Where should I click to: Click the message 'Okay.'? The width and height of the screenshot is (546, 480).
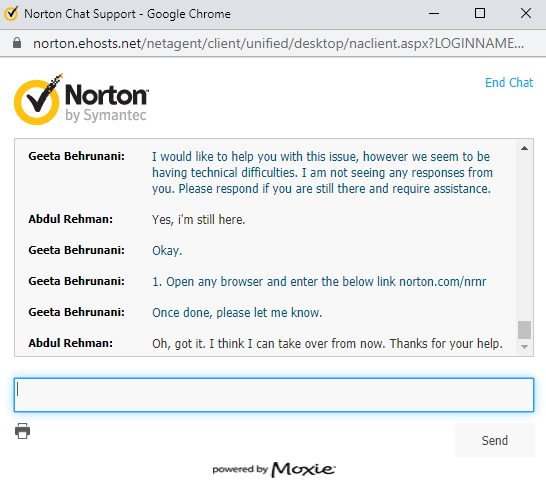coord(167,250)
